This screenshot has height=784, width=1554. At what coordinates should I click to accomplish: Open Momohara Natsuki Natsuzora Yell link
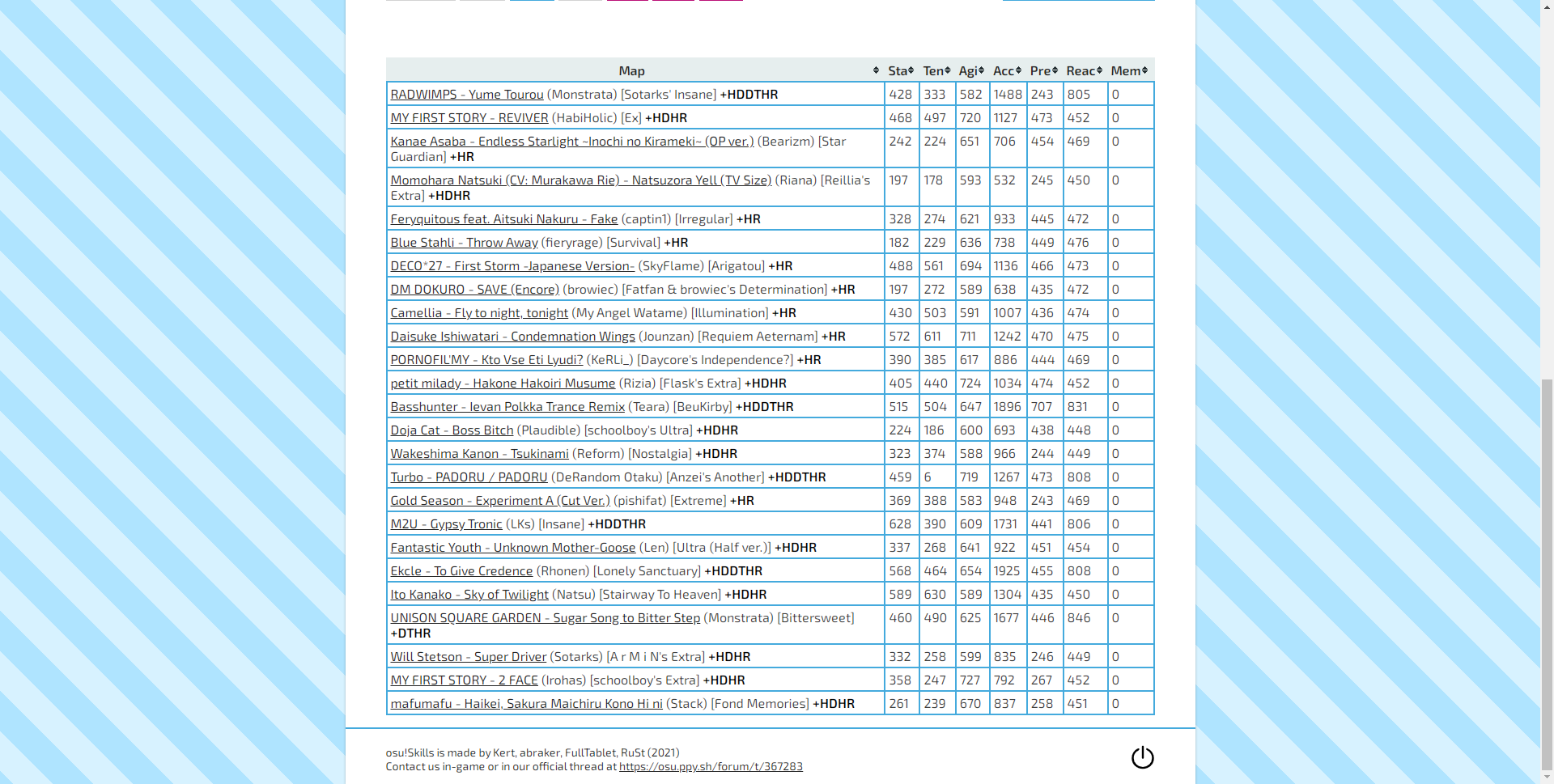point(581,180)
